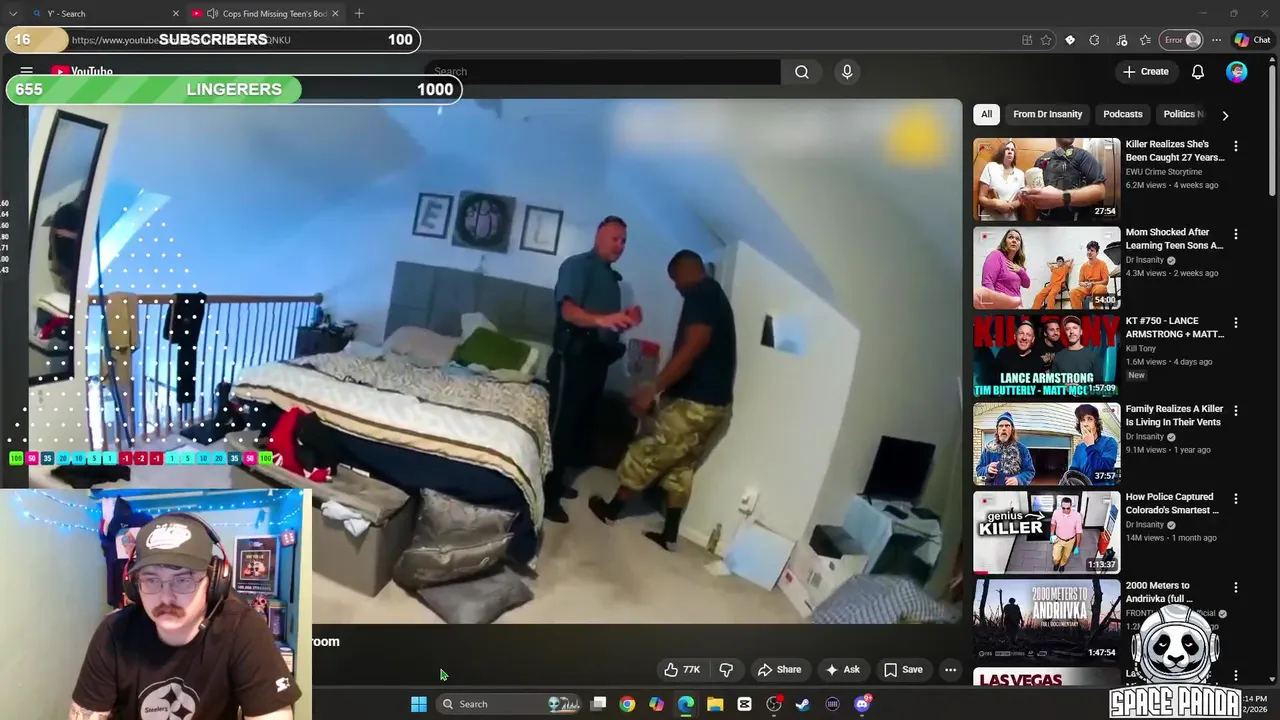Open the Ask AI button under video
This screenshot has height=720, width=1280.
point(842,670)
